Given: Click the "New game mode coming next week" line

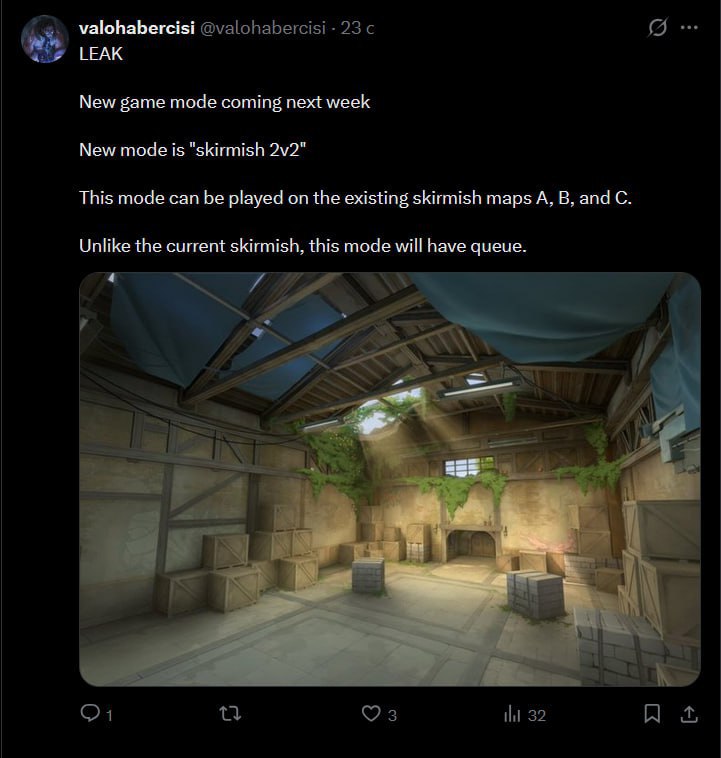Looking at the screenshot, I should click(x=224, y=102).
